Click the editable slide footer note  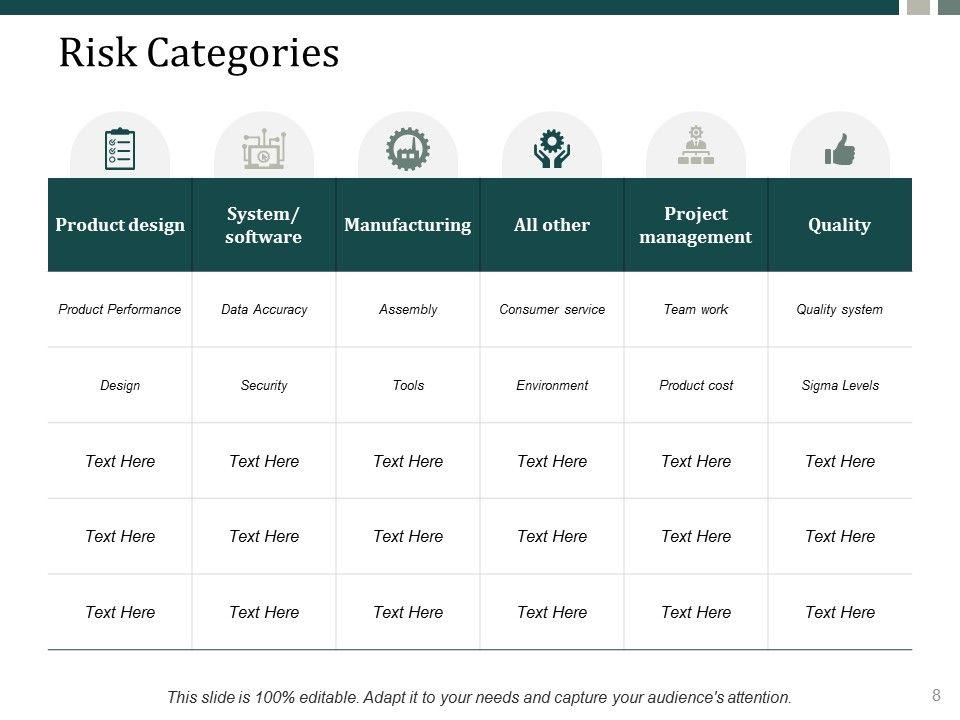tap(479, 697)
